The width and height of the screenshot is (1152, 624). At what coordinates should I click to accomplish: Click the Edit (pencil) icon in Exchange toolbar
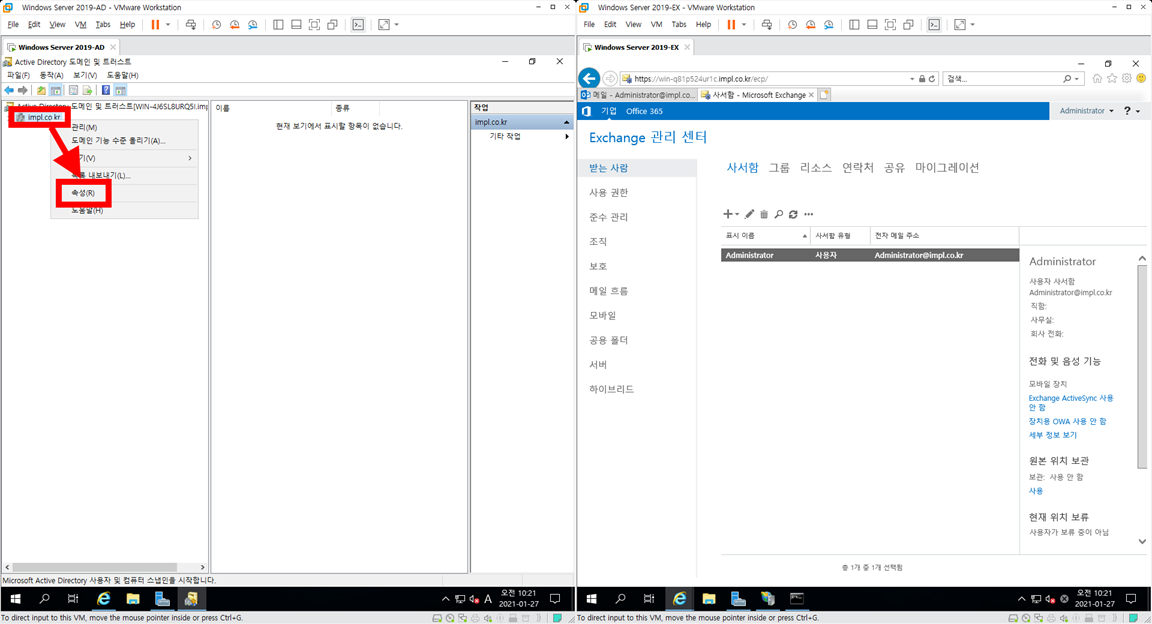click(x=749, y=214)
